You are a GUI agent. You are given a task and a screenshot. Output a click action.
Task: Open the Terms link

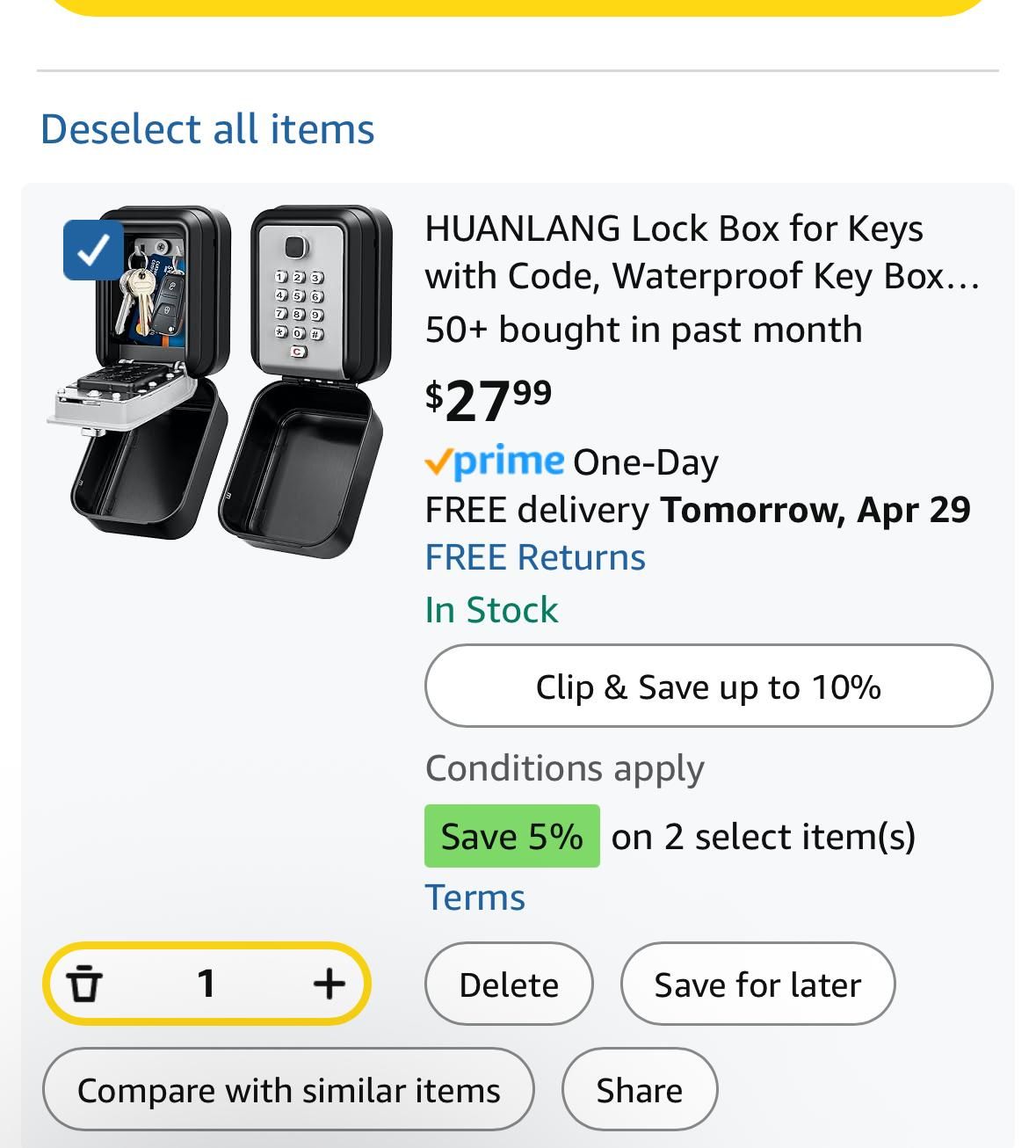pyautogui.click(x=475, y=897)
